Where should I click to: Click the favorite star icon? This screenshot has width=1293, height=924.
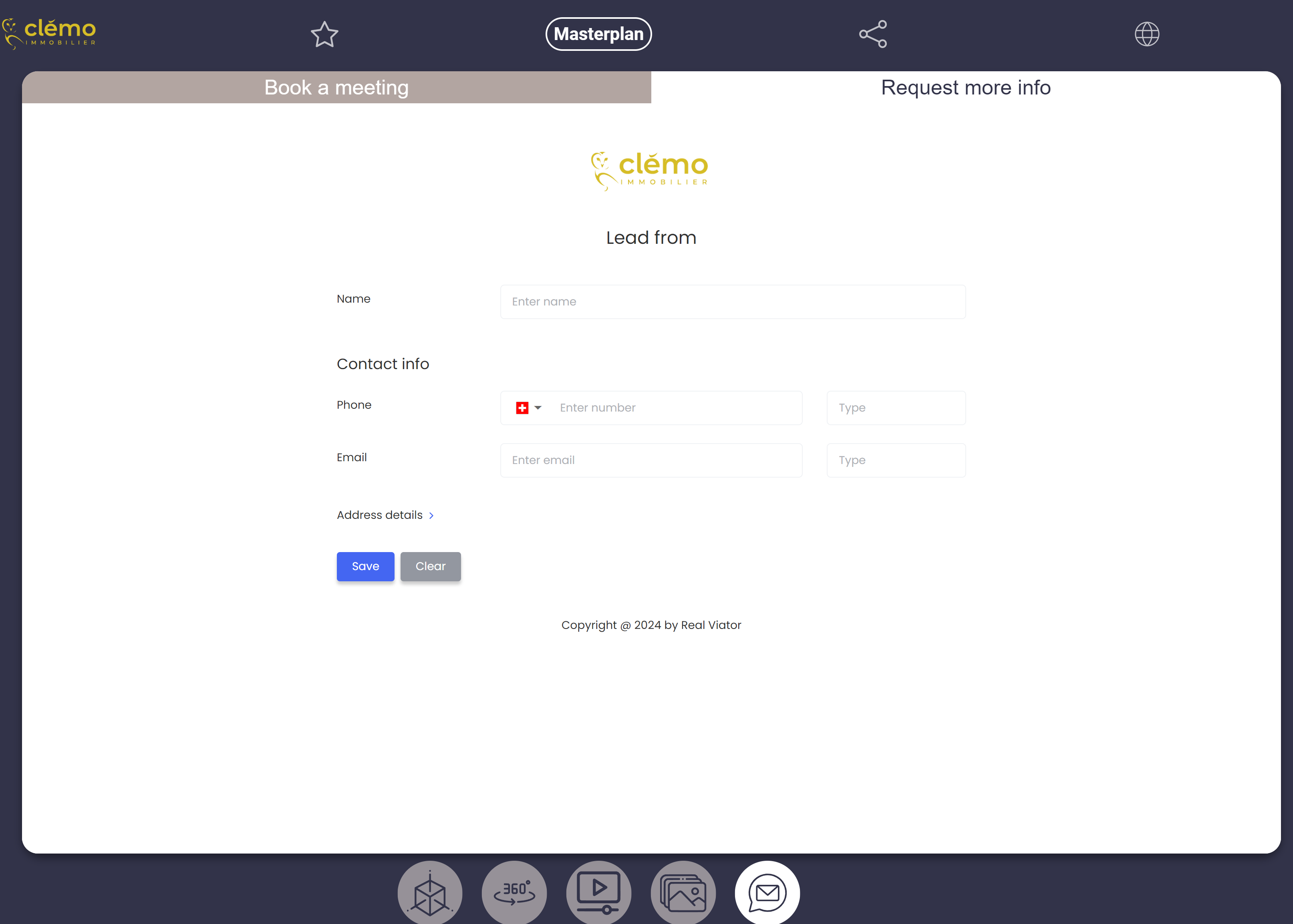point(324,34)
